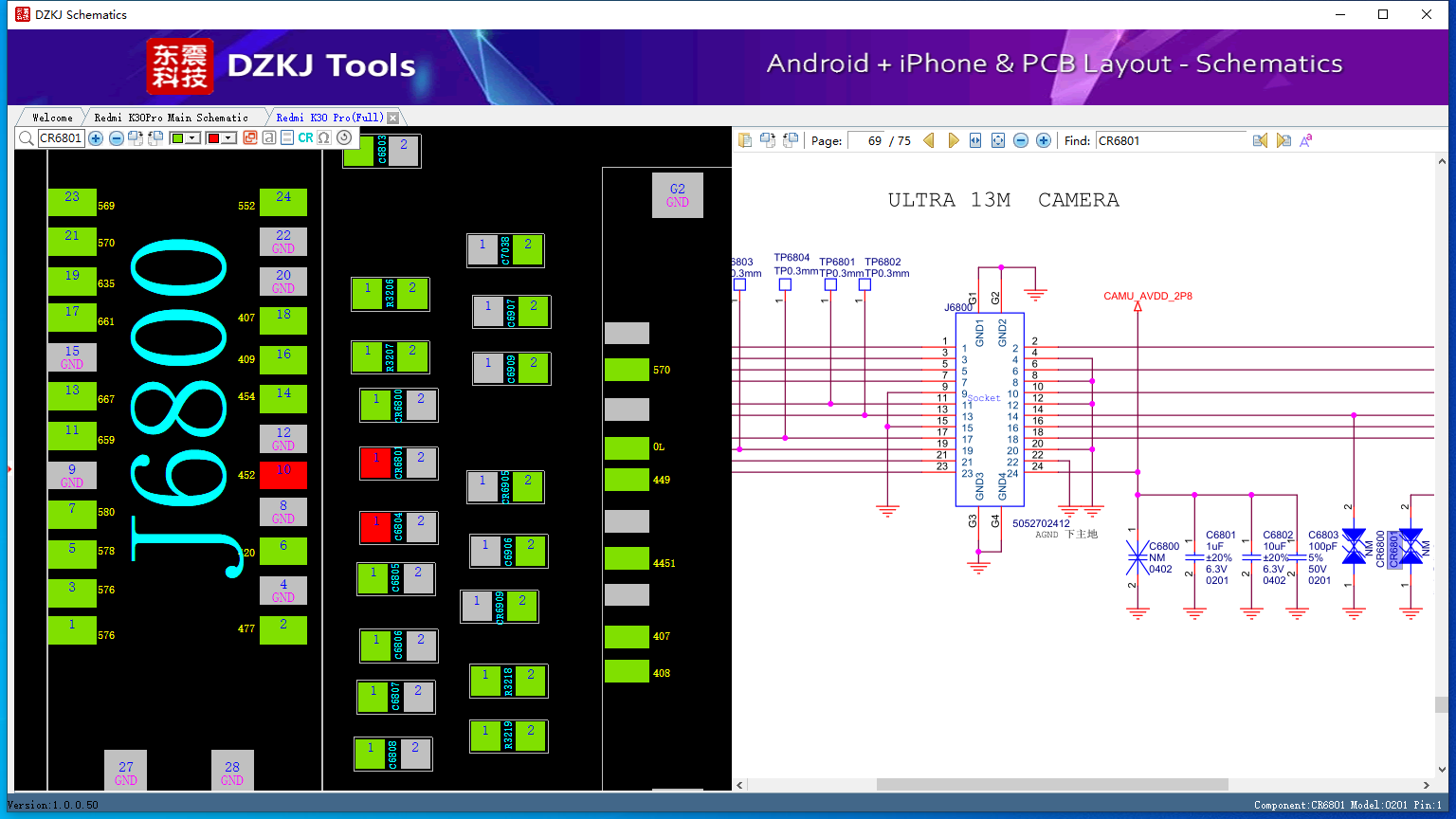Toggle the cyan CR component label button
Image resolution: width=1456 pixels, height=819 pixels.
pos(305,138)
